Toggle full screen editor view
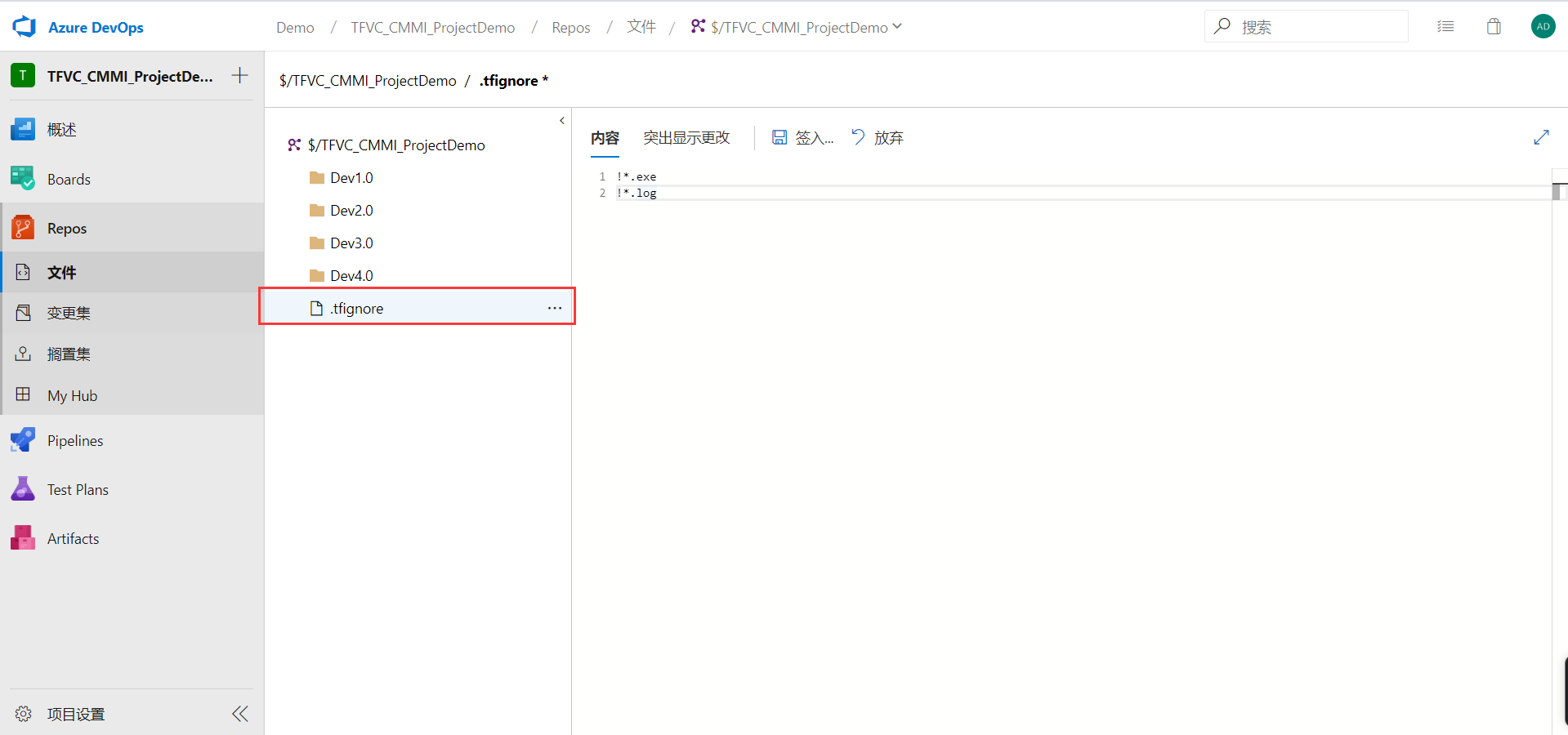Screen dimensions: 1568x735 pos(1541,137)
